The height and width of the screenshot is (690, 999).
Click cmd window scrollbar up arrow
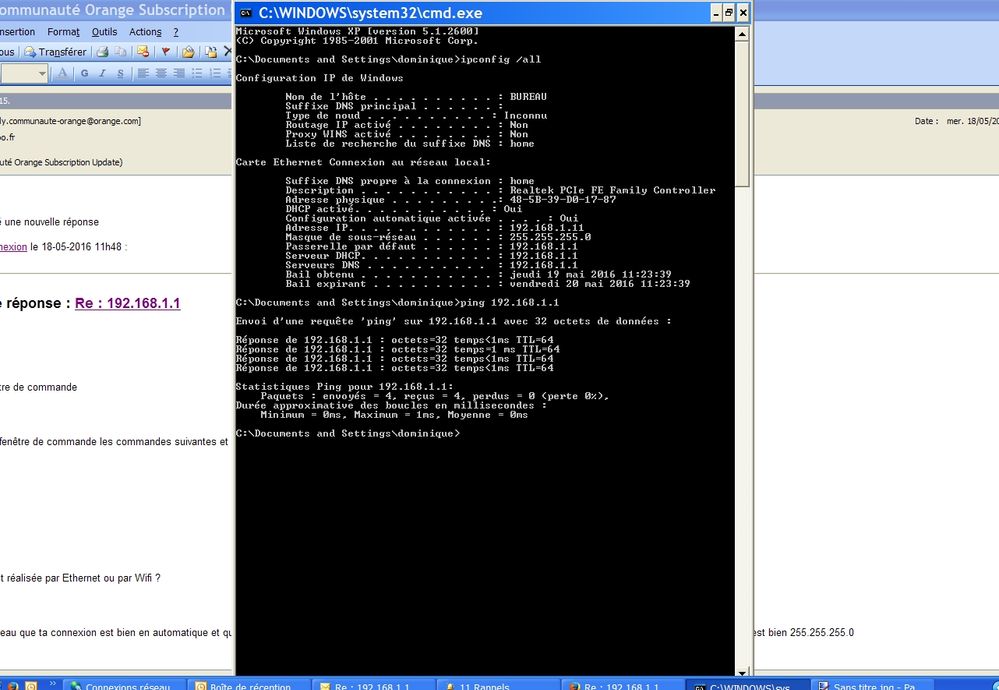click(x=741, y=35)
